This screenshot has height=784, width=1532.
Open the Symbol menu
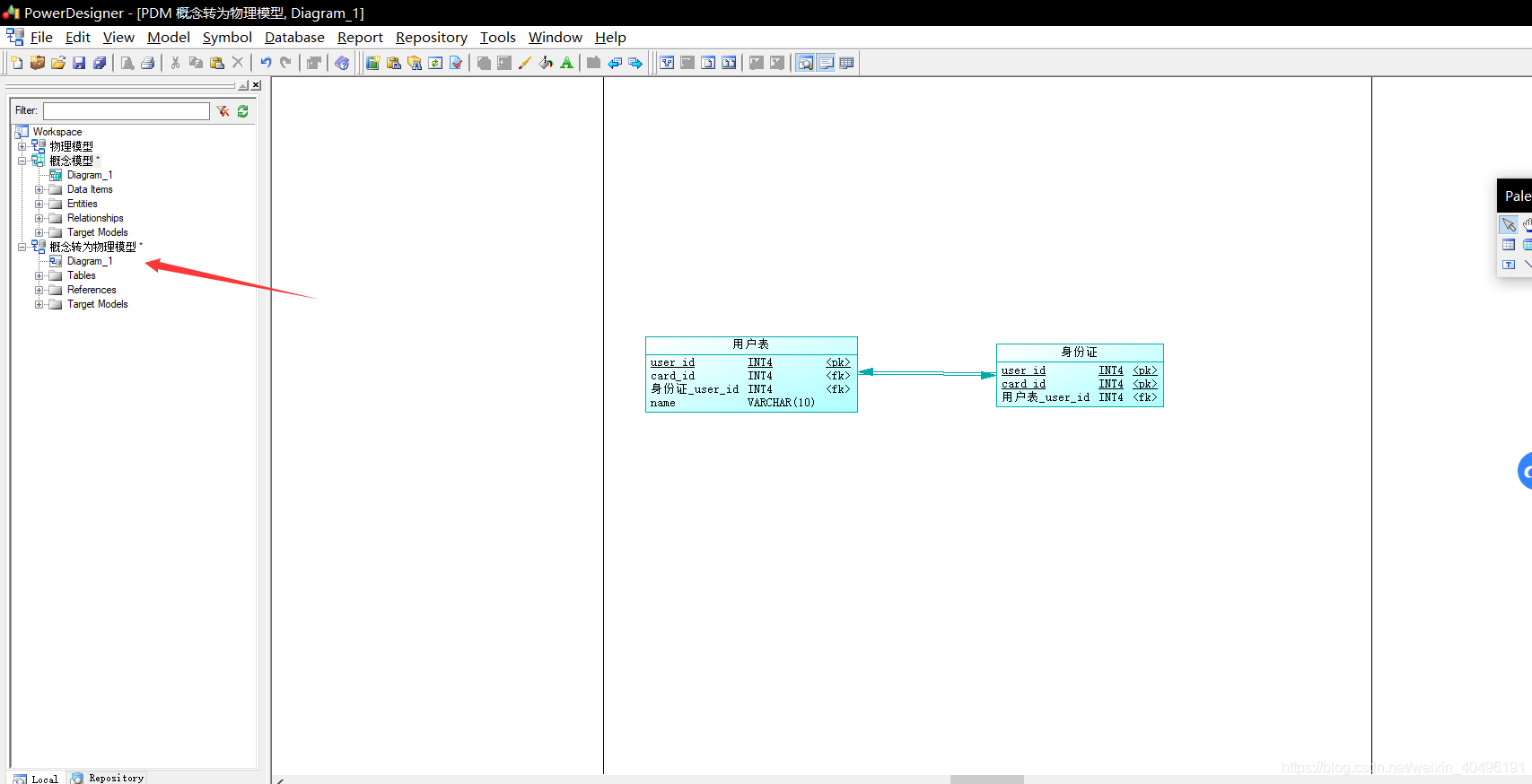tap(227, 37)
